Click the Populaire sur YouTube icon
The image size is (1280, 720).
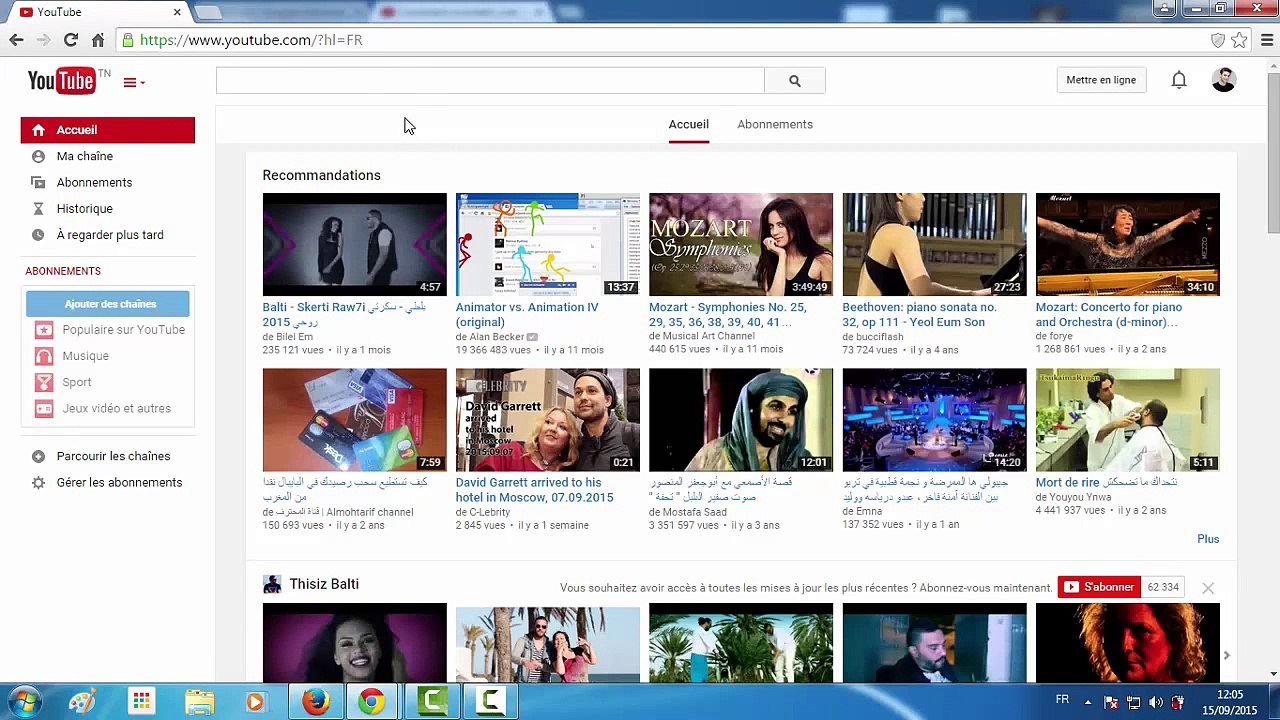click(43, 330)
